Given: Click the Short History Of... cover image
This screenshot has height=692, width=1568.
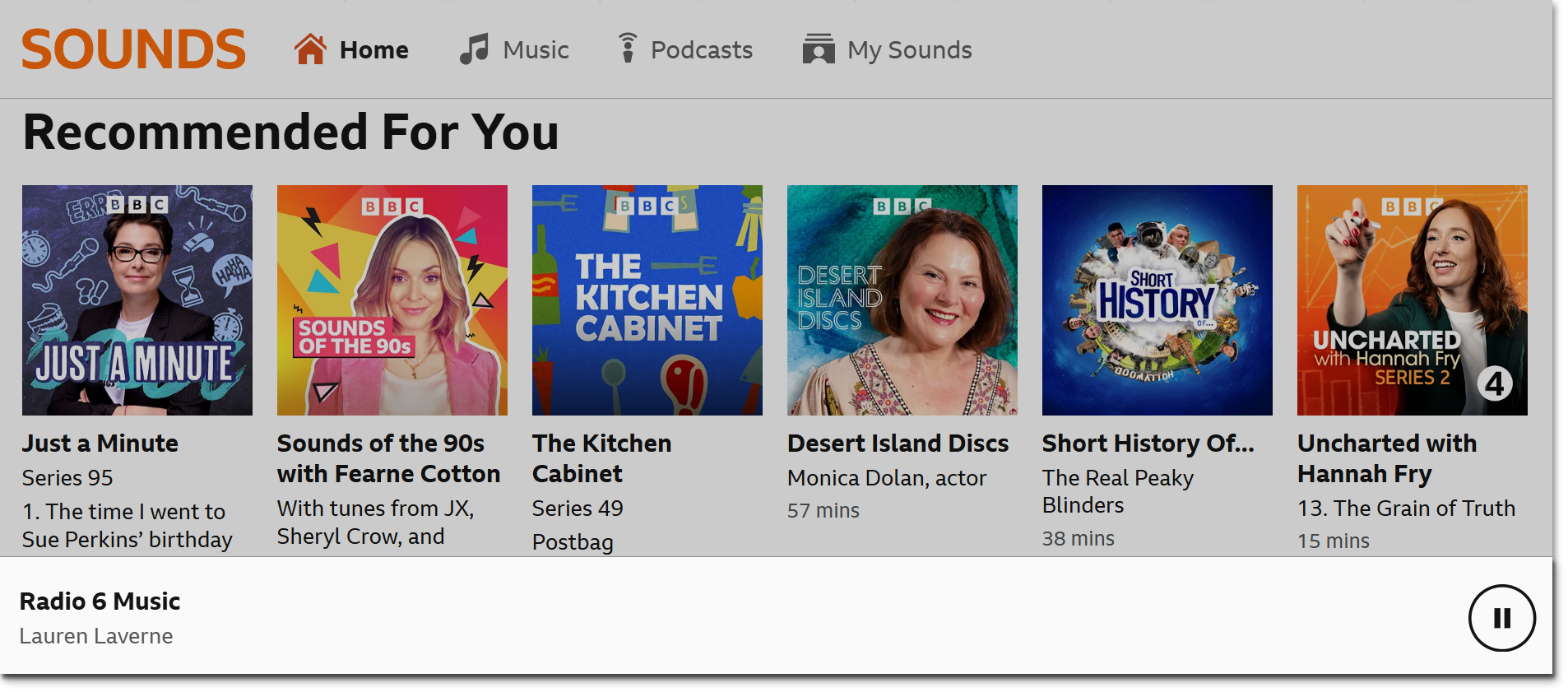Looking at the screenshot, I should [1157, 300].
